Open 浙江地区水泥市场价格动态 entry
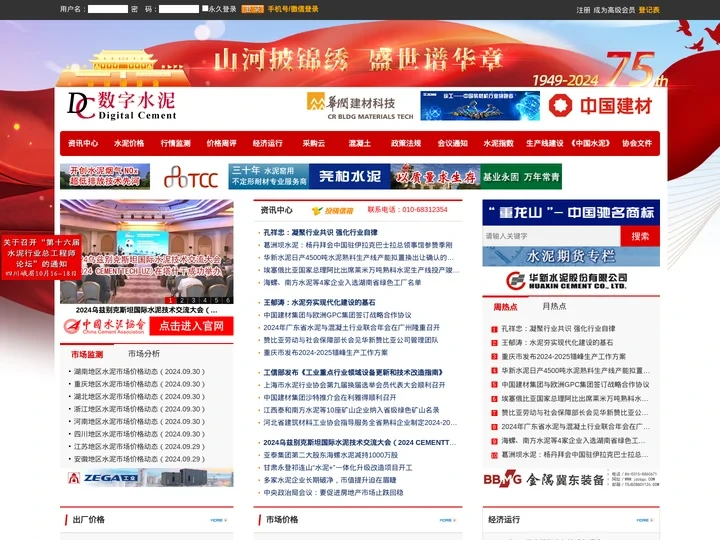The image size is (720, 540). coord(139,409)
